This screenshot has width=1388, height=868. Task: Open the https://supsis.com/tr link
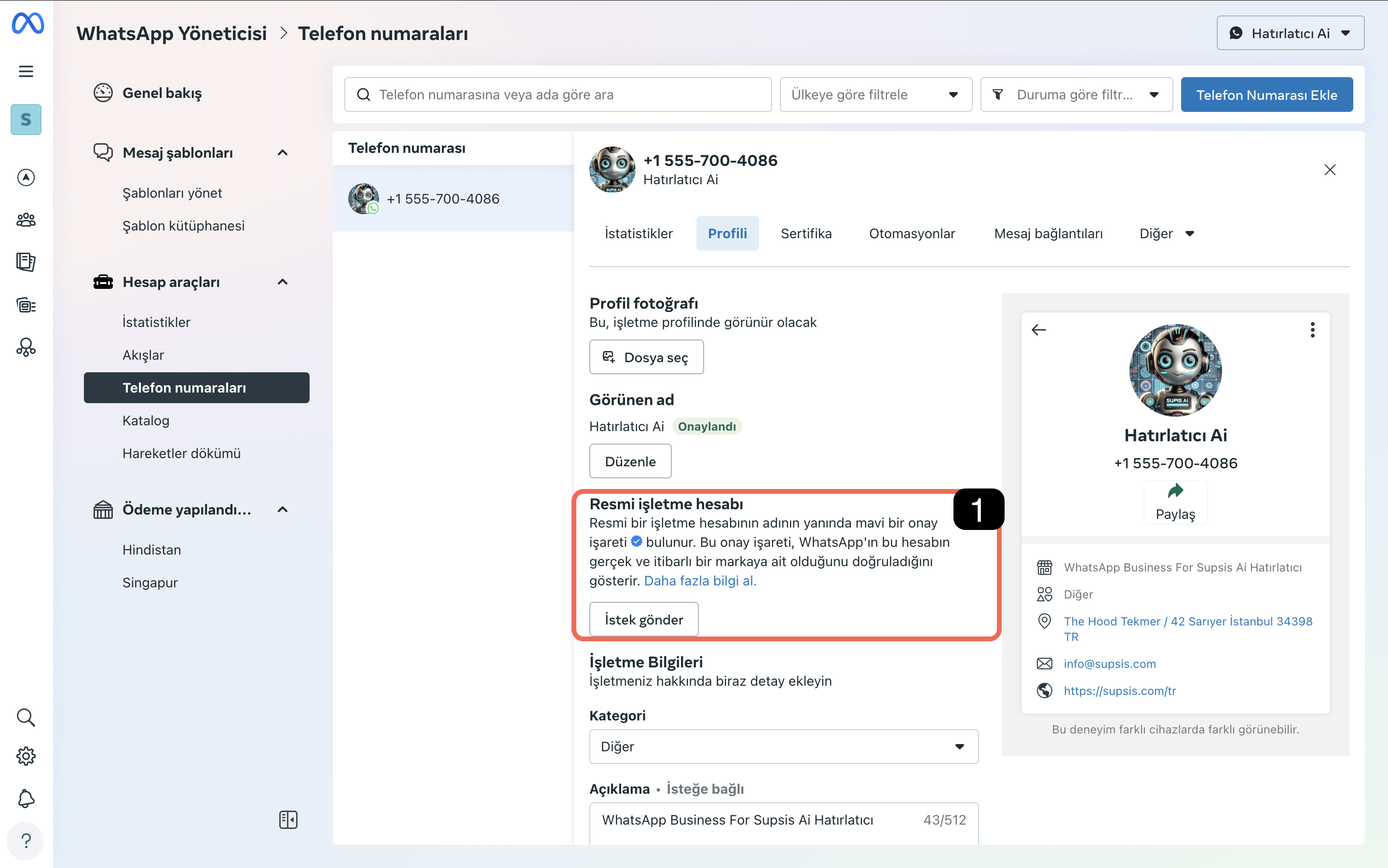pyautogui.click(x=1120, y=691)
